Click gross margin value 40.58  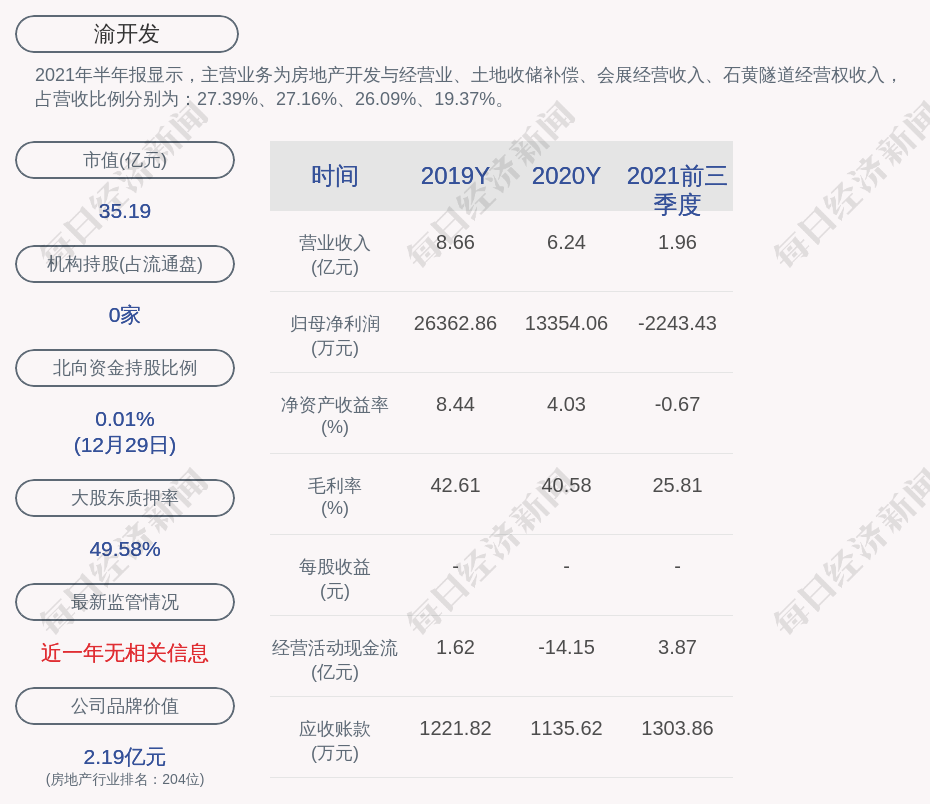[566, 485]
